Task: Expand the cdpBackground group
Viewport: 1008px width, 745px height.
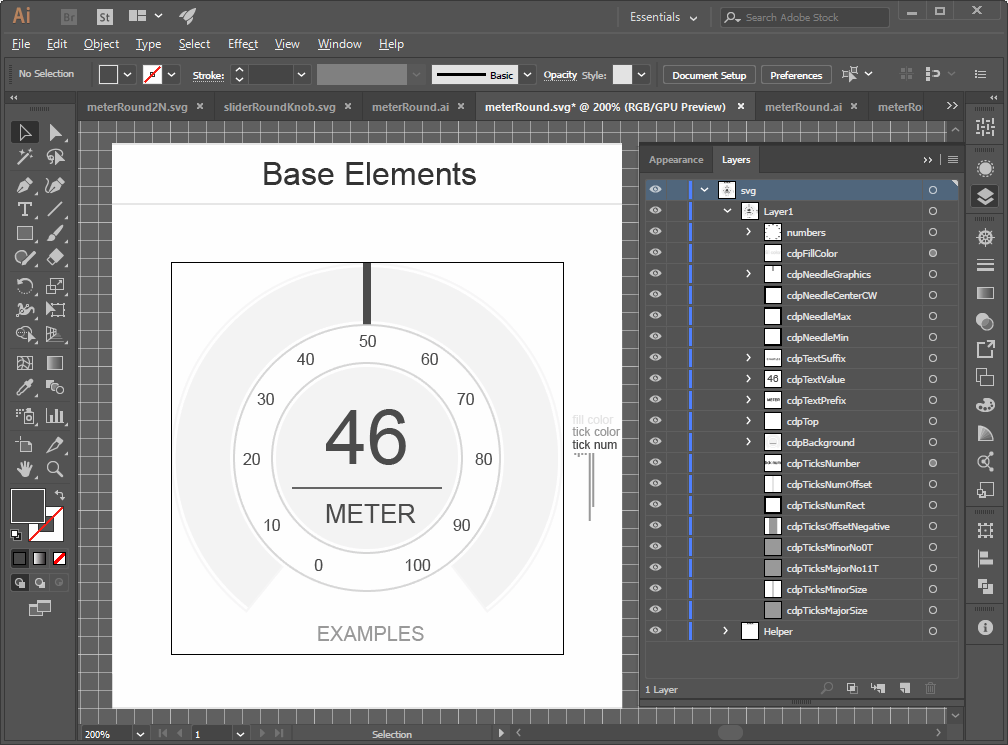Action: (748, 442)
